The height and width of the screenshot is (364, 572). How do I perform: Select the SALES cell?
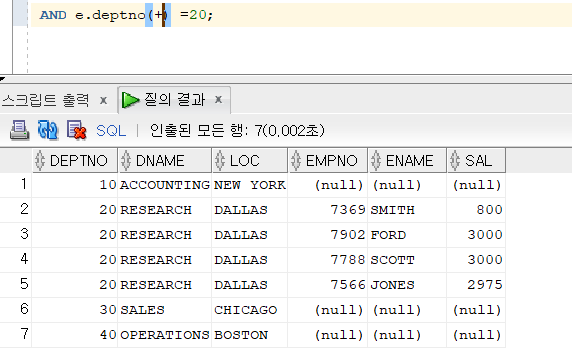pos(165,310)
